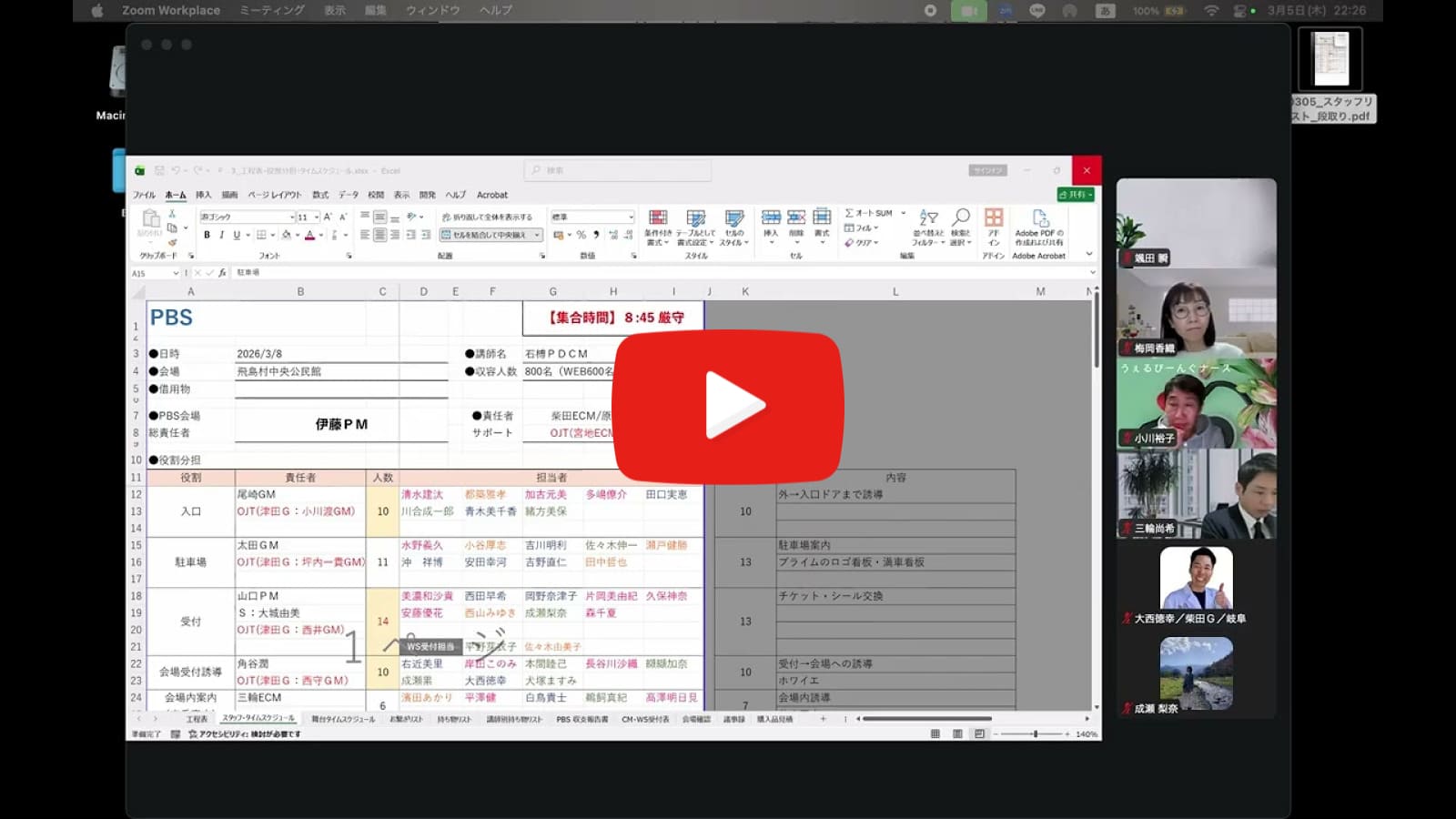Open the 挿入 (Insert) ribbon tab

(203, 195)
